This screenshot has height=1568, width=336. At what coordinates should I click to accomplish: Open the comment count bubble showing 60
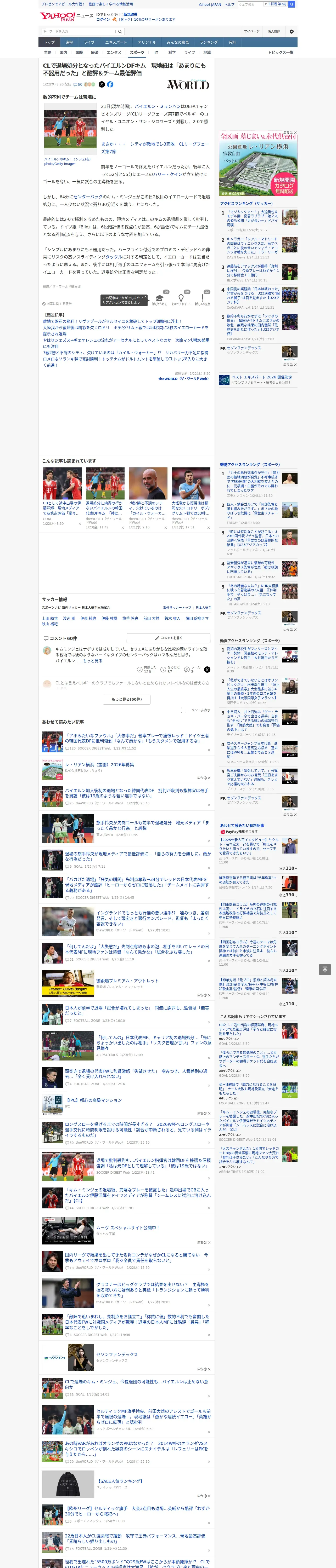(x=77, y=85)
